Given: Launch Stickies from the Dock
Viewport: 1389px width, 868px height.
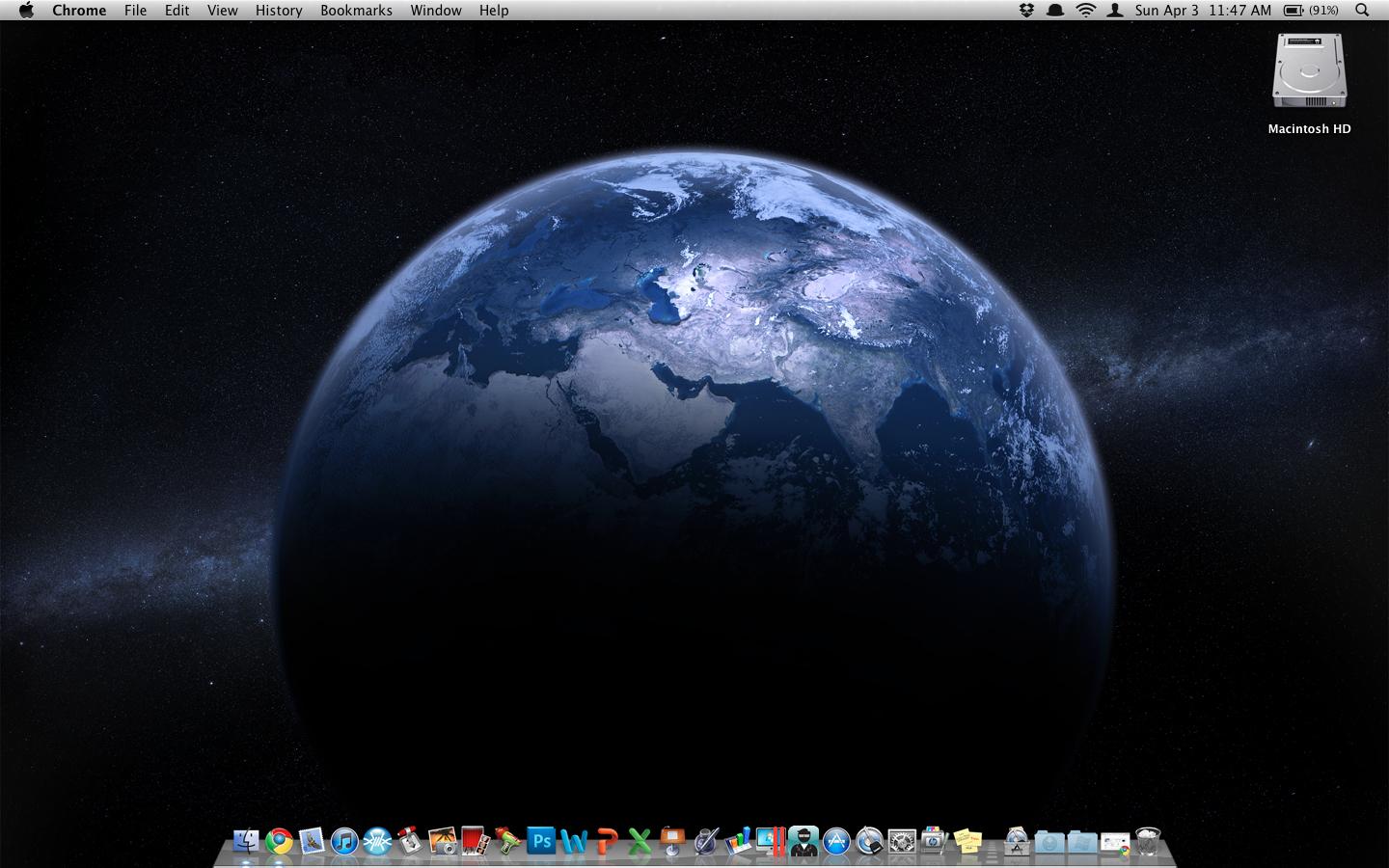Looking at the screenshot, I should click(x=967, y=841).
